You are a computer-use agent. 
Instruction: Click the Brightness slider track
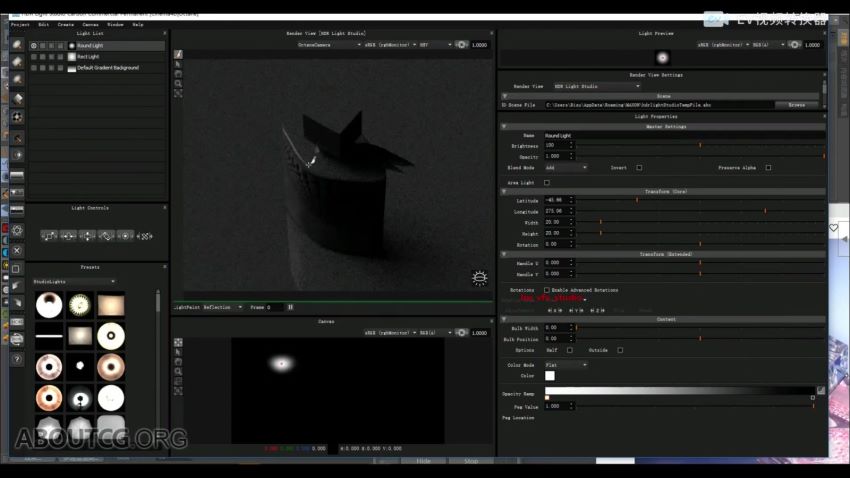(700, 146)
